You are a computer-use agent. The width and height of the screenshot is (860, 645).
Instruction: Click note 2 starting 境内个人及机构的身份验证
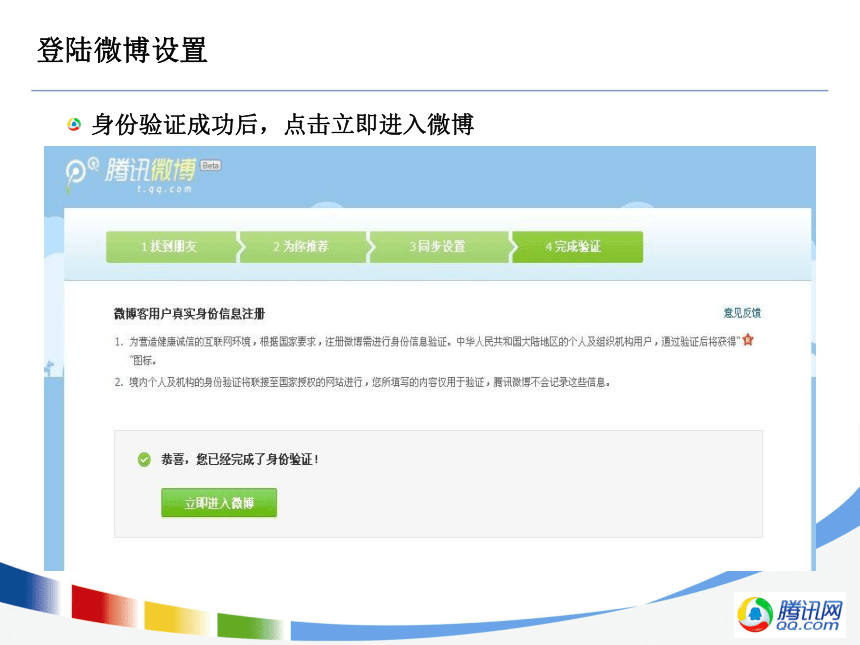363,382
